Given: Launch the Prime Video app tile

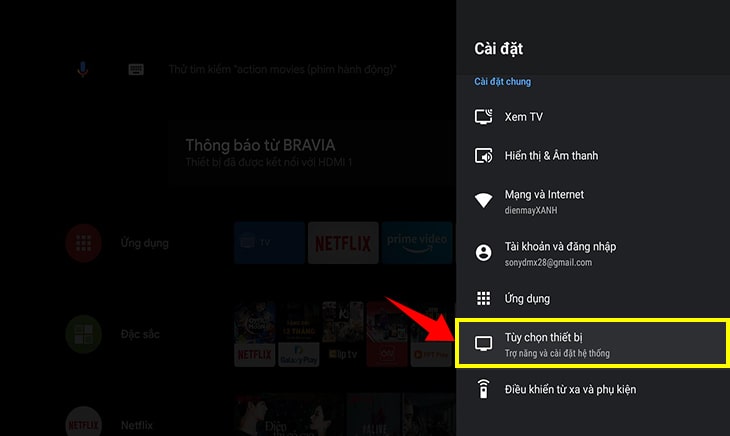Looking at the screenshot, I should [417, 243].
